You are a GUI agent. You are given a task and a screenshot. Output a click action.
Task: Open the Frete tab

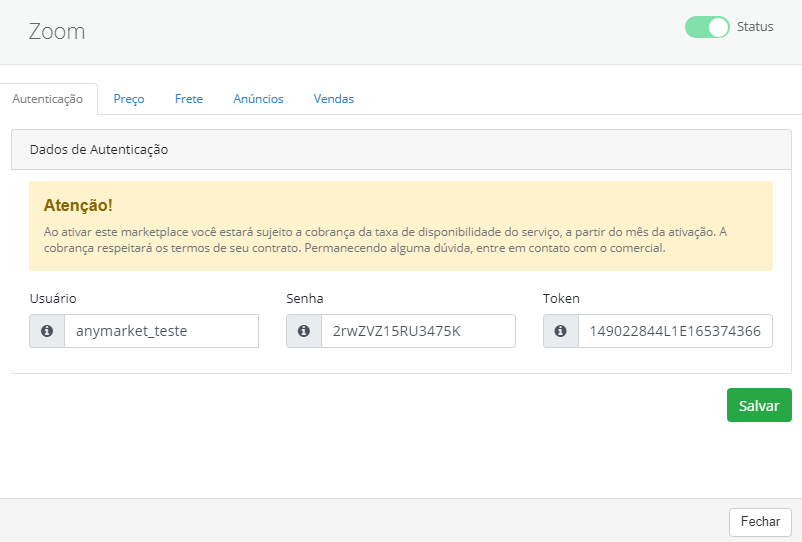tap(189, 99)
